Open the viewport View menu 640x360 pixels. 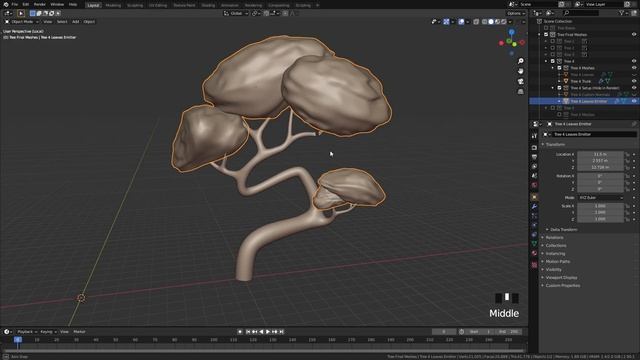click(48, 22)
